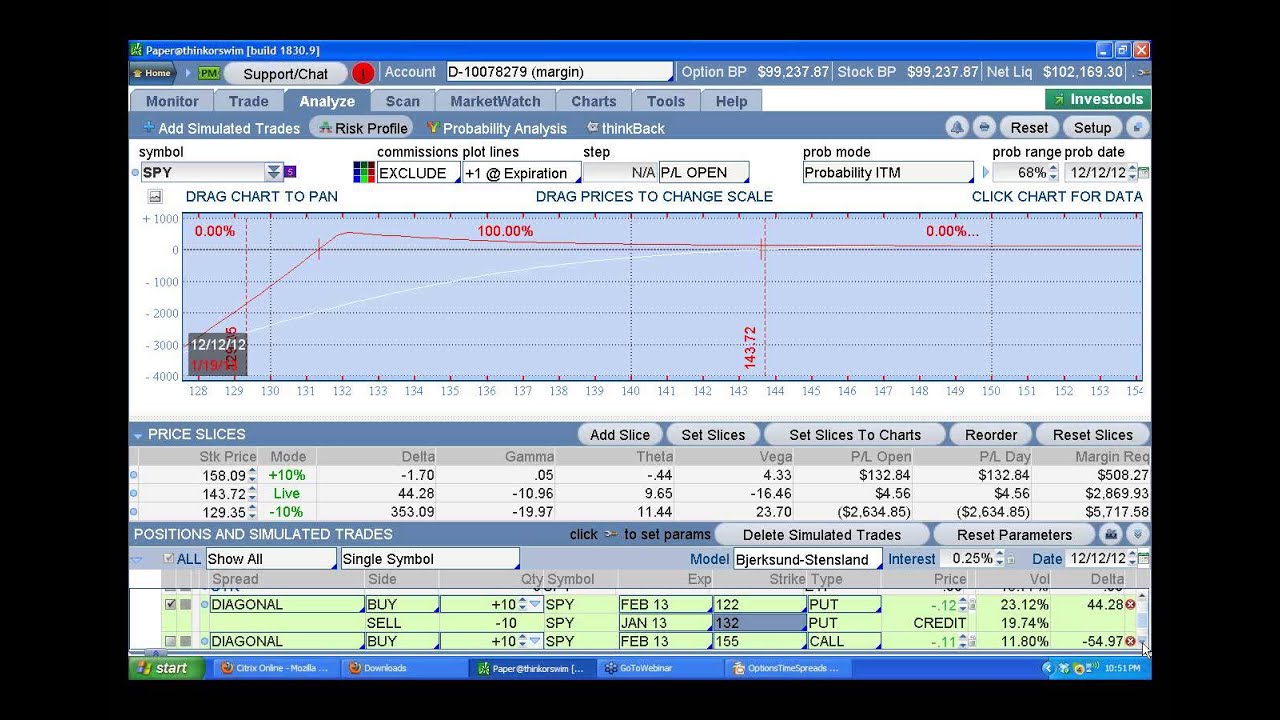Open the Bjerksund-Stensland model dropdown

[808, 559]
